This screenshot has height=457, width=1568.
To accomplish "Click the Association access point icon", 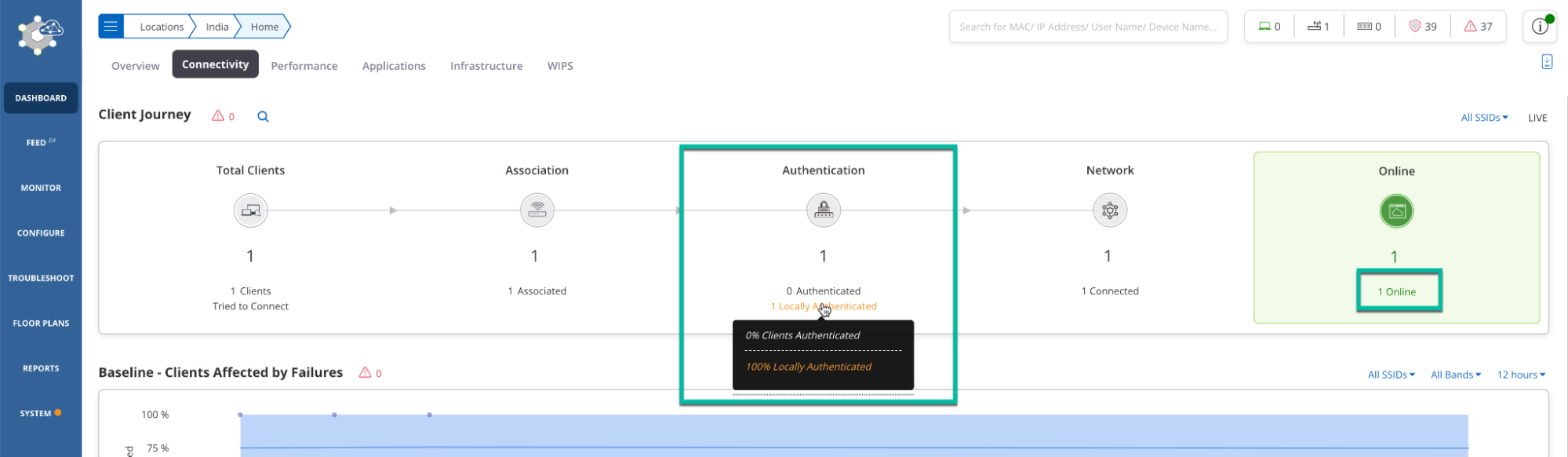I will 537,210.
